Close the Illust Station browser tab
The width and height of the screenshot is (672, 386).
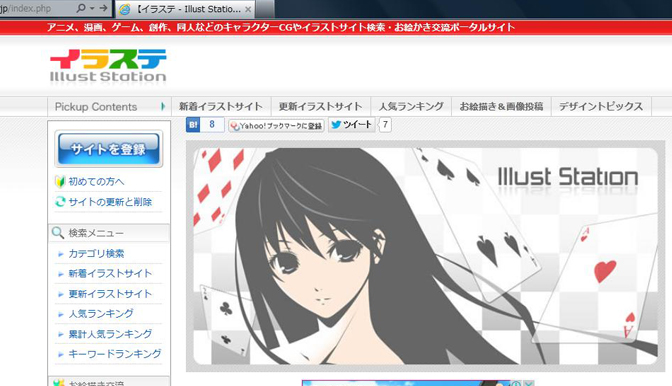pos(248,9)
